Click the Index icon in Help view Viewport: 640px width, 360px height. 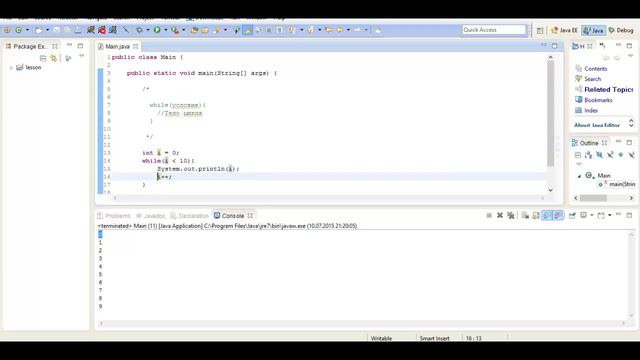coord(578,110)
